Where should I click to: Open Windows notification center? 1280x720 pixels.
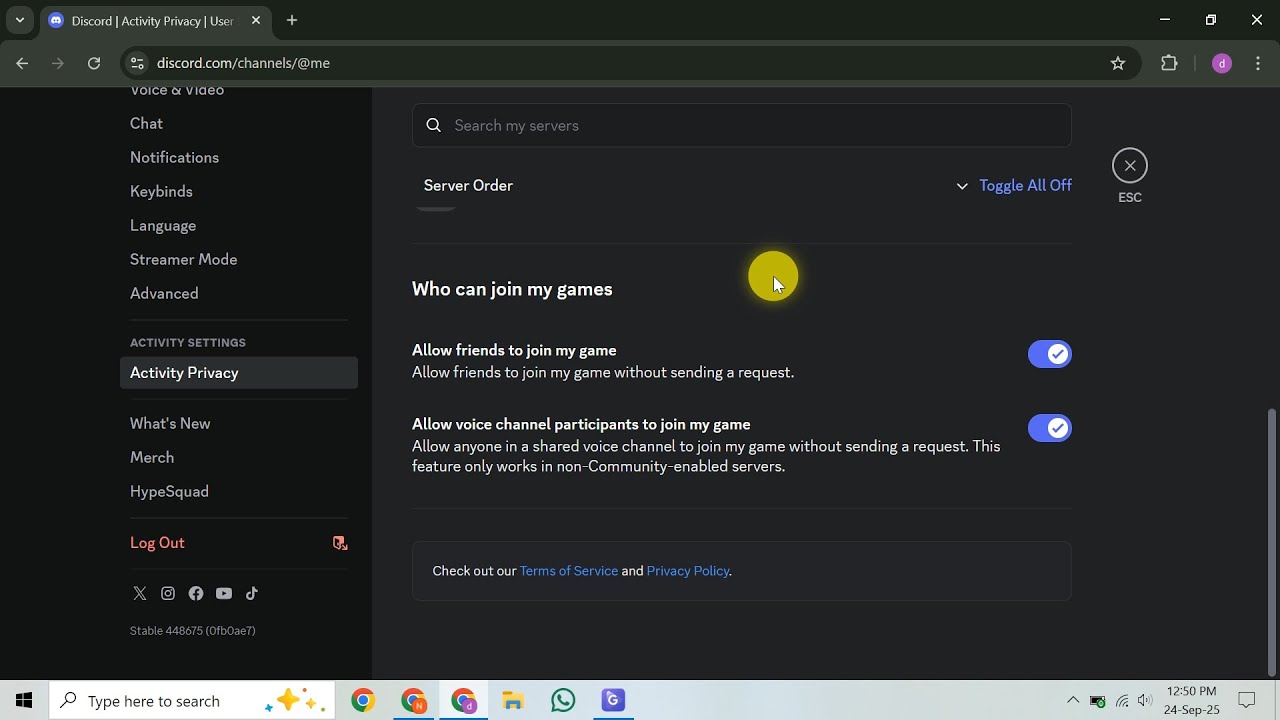1247,701
